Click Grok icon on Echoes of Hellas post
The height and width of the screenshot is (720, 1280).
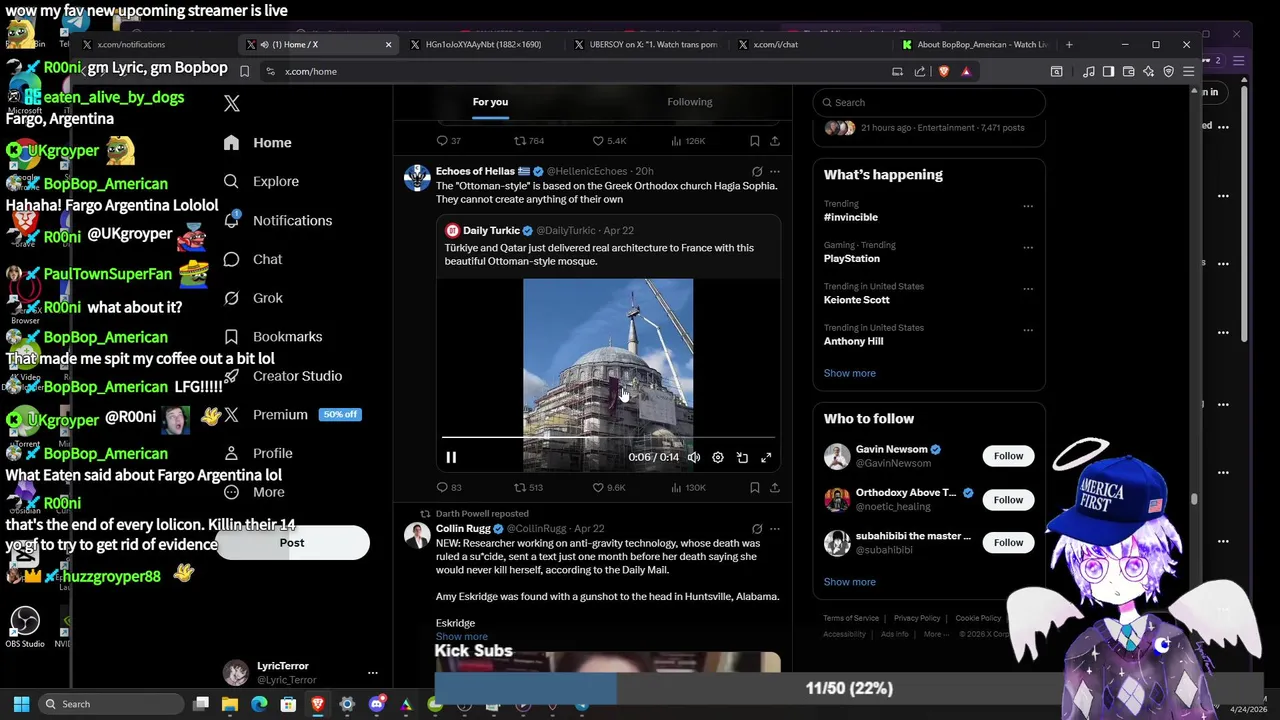coord(757,172)
